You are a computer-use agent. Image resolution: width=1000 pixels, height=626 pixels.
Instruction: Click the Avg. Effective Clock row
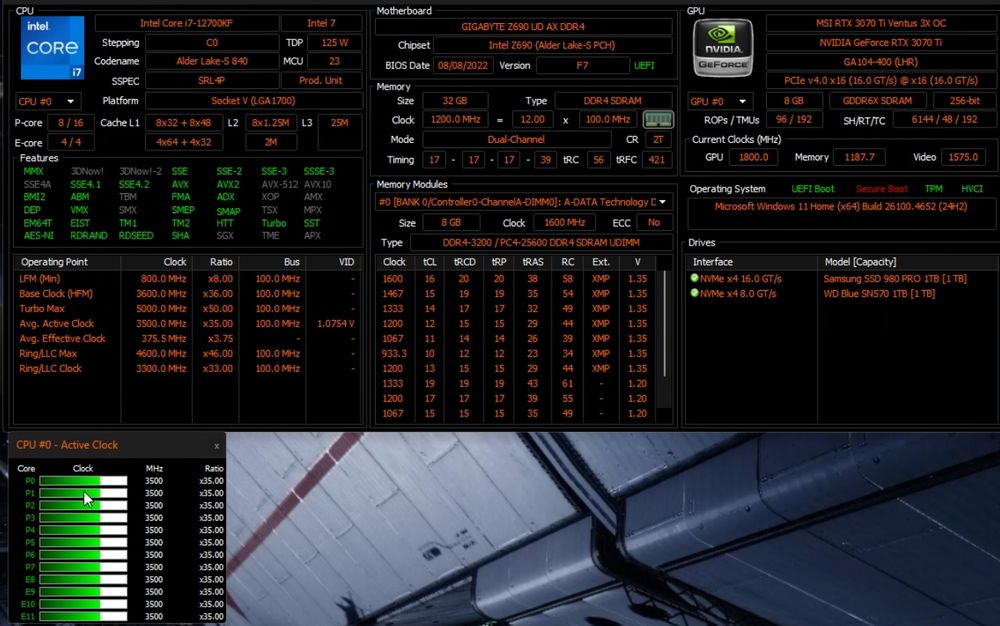(187, 338)
